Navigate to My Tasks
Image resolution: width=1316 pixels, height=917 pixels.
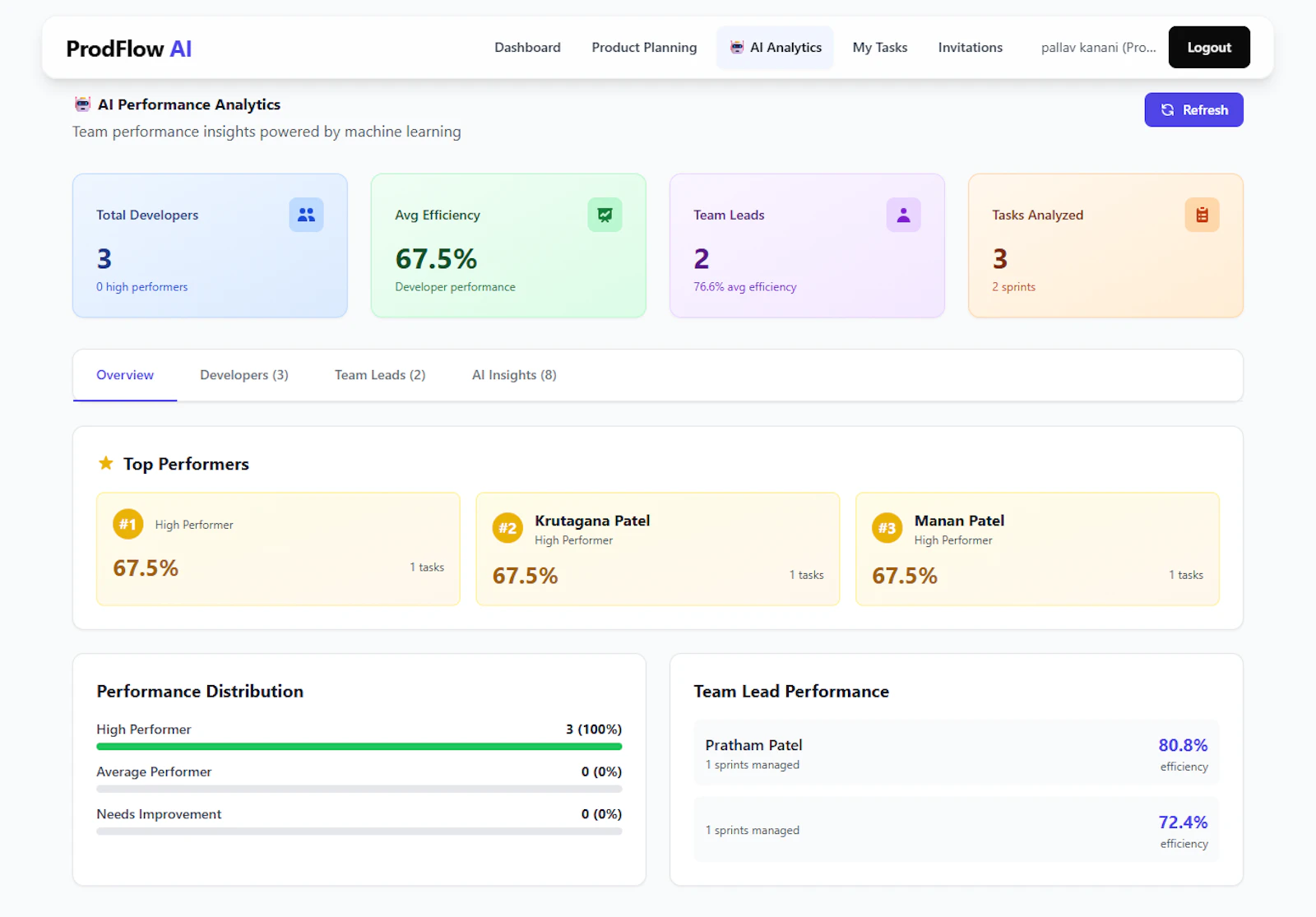coord(879,47)
